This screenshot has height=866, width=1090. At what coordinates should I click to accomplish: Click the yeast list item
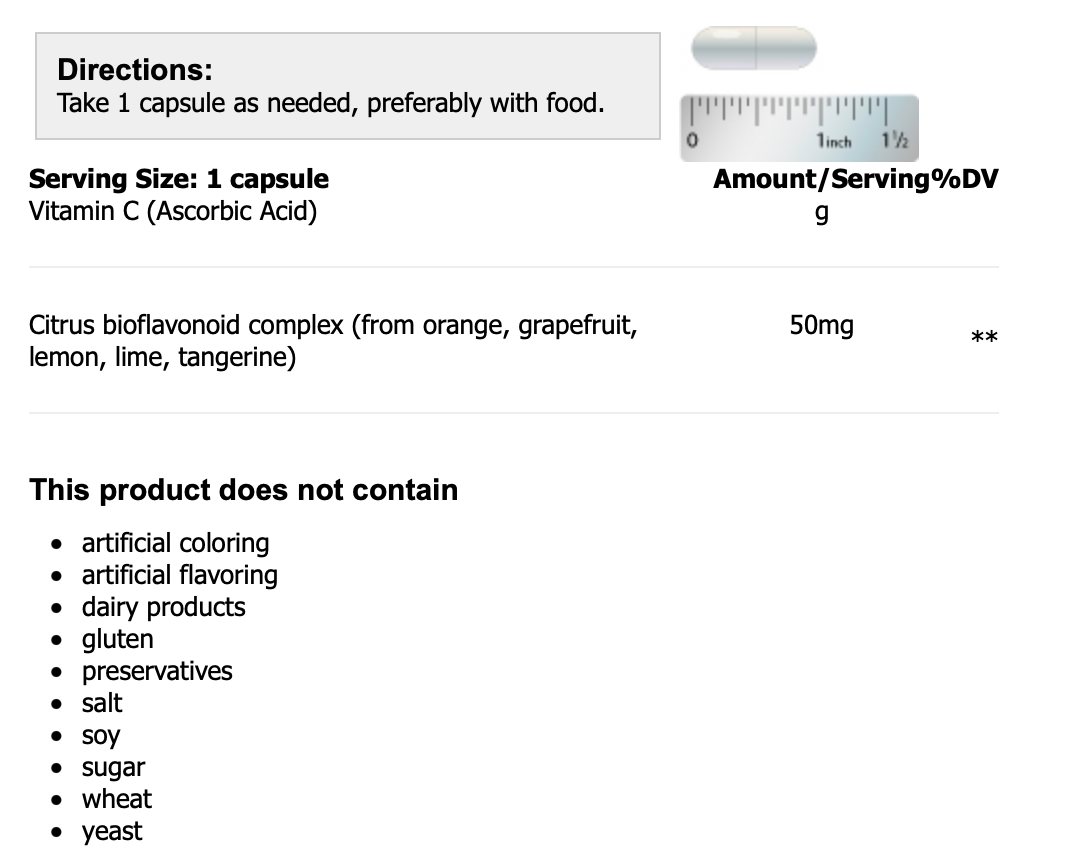click(x=112, y=831)
